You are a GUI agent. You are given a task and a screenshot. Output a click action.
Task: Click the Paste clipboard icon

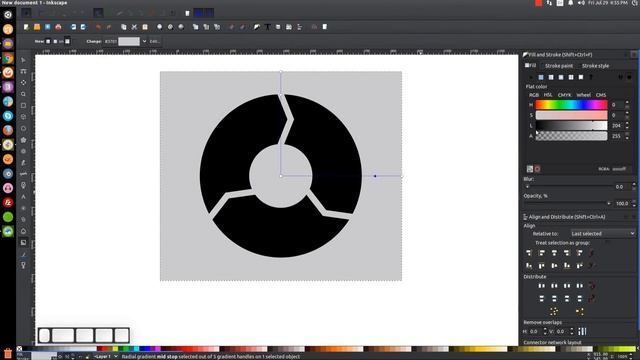coord(145,27)
